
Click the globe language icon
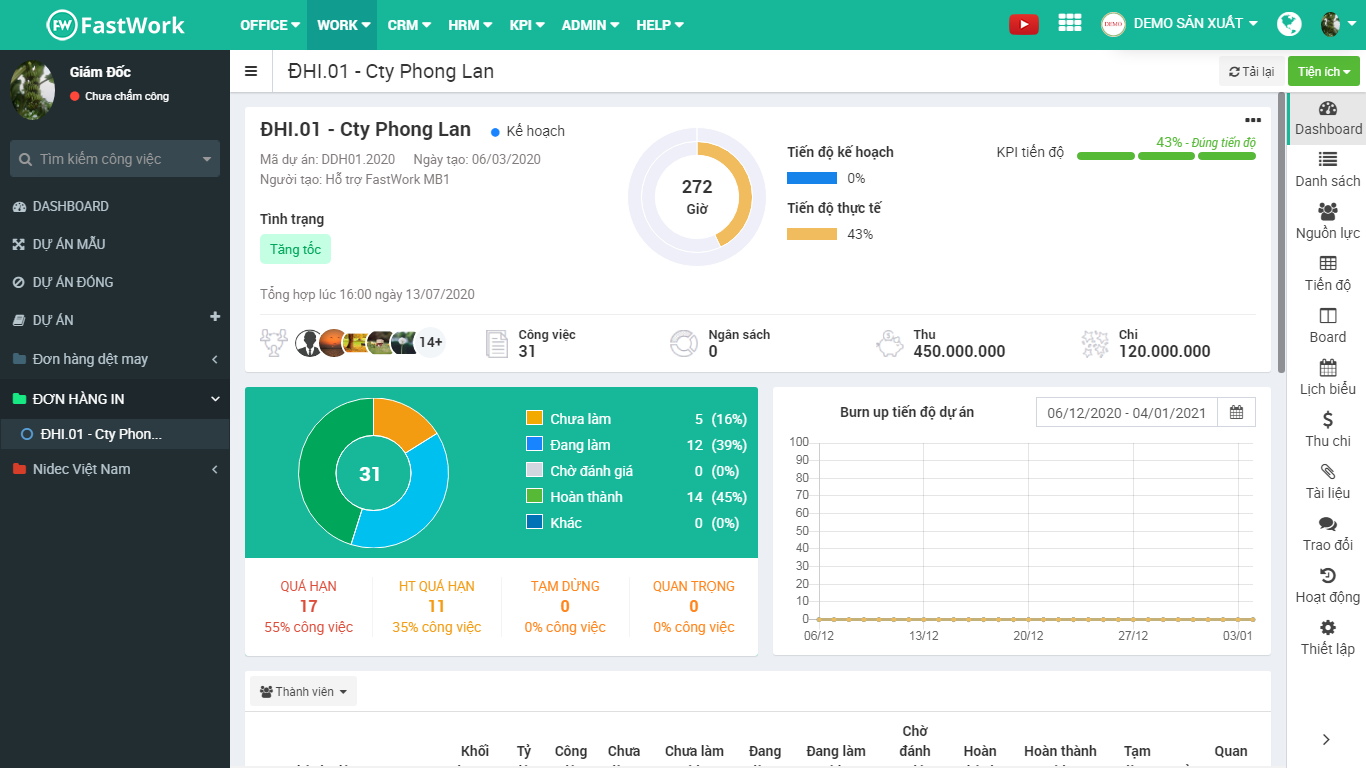1289,24
